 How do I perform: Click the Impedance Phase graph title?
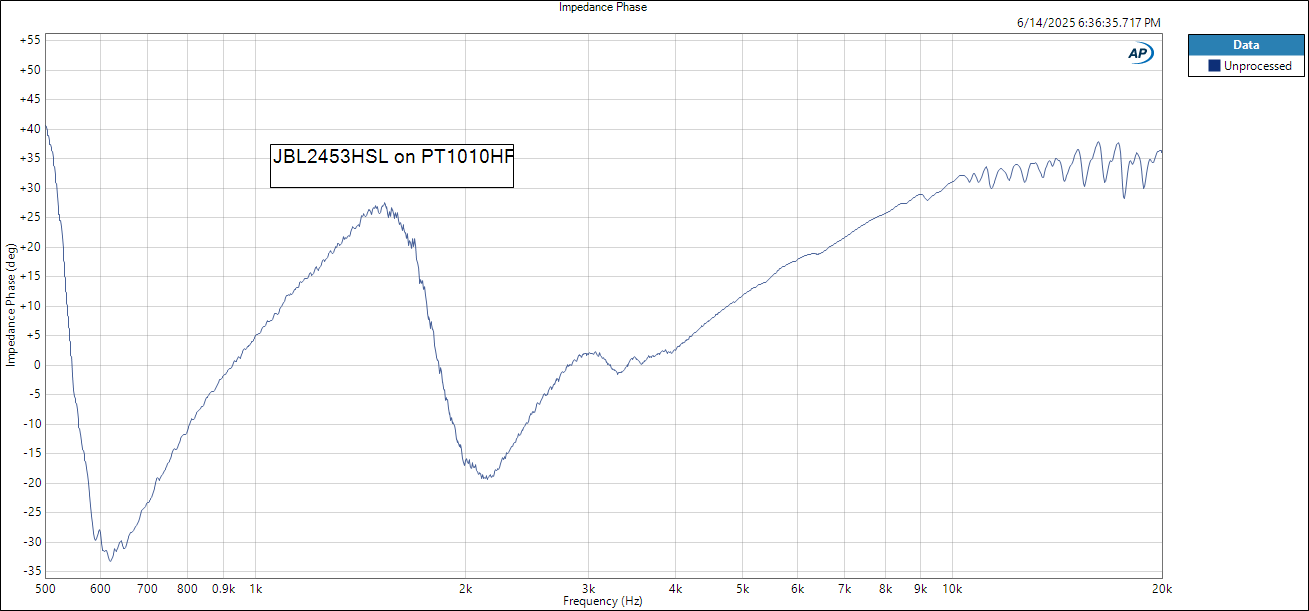[603, 7]
